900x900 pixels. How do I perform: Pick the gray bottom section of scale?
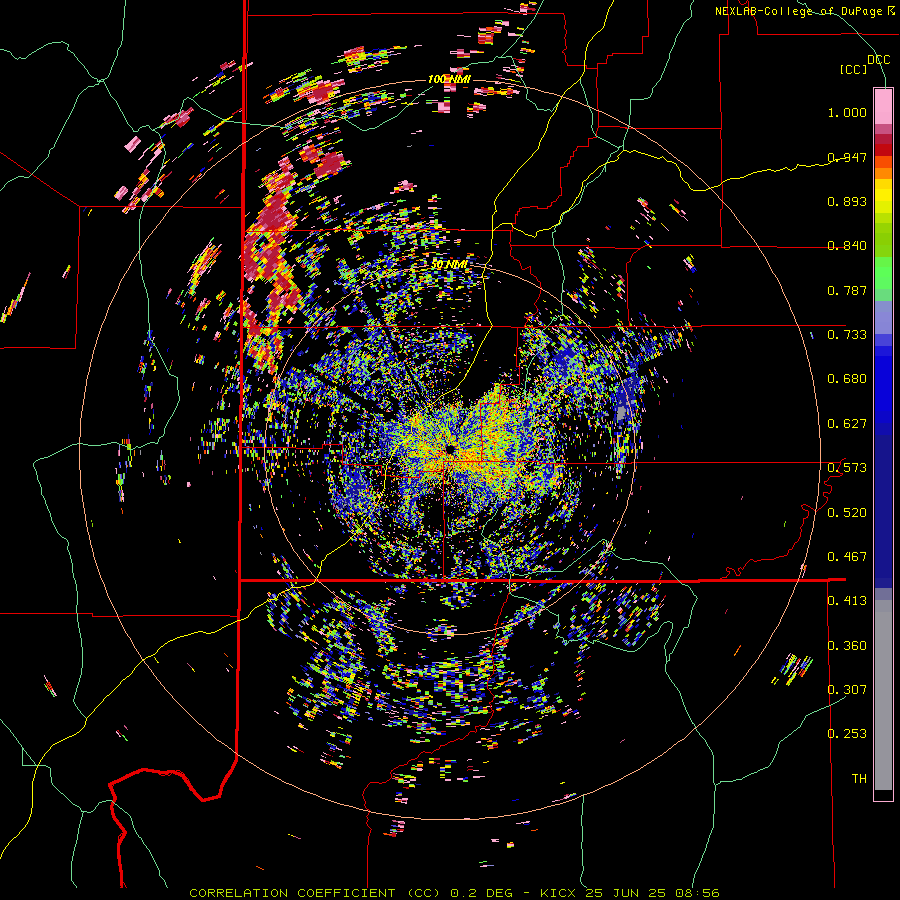883,695
